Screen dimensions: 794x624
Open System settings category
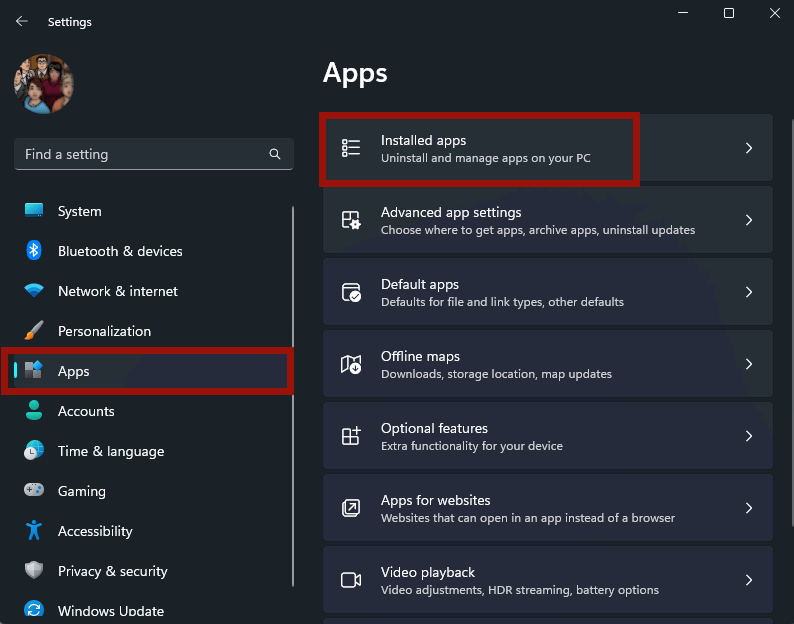coord(80,211)
